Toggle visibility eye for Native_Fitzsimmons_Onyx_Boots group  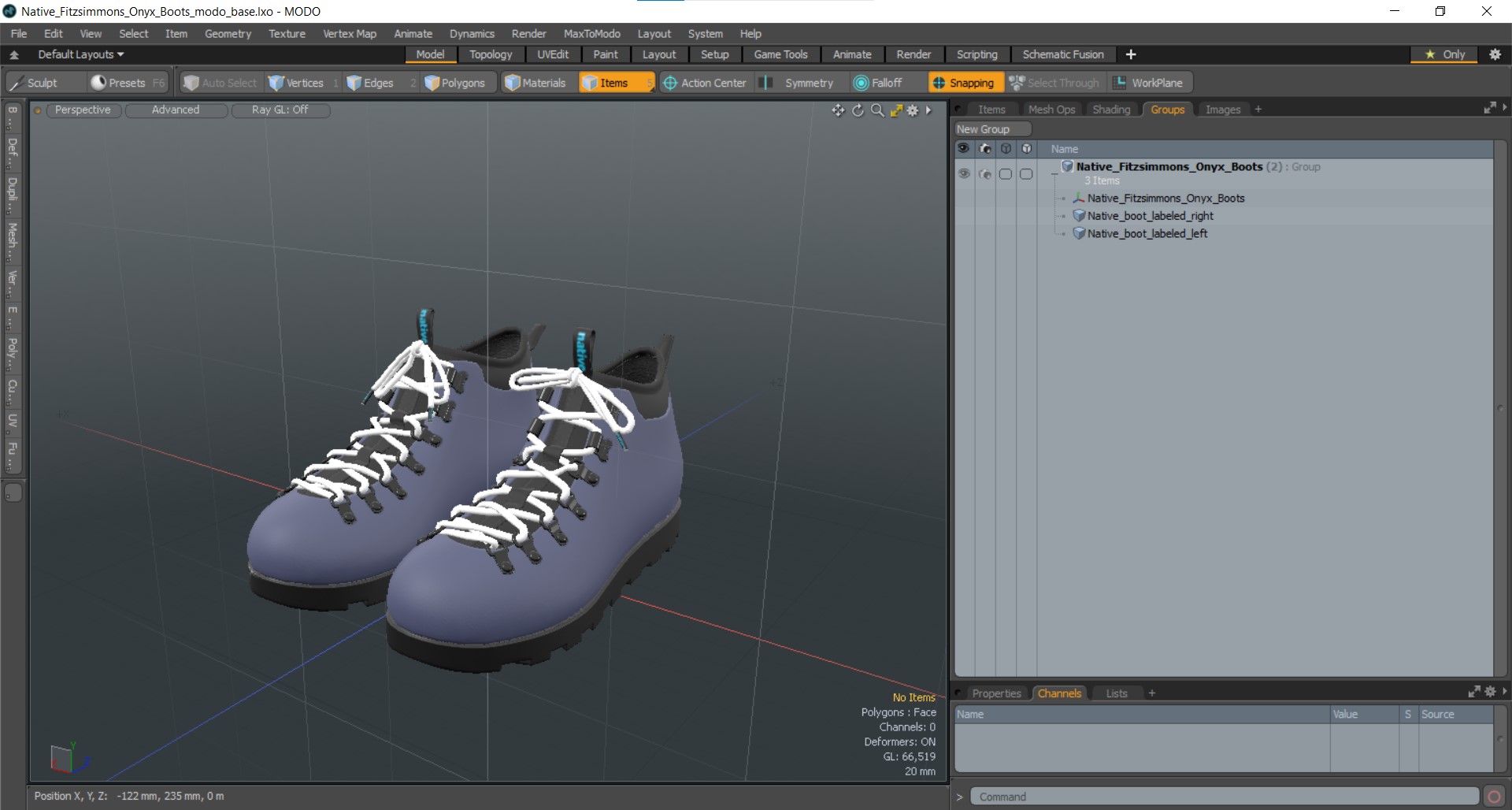963,173
